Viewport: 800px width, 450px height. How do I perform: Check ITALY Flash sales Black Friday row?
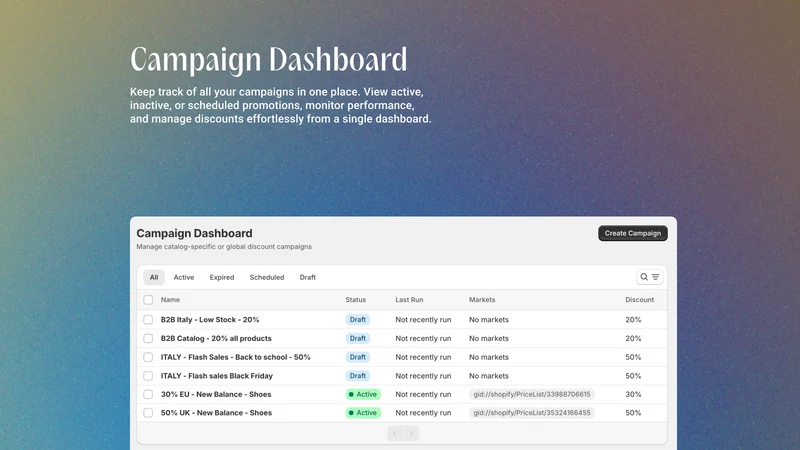pos(148,376)
